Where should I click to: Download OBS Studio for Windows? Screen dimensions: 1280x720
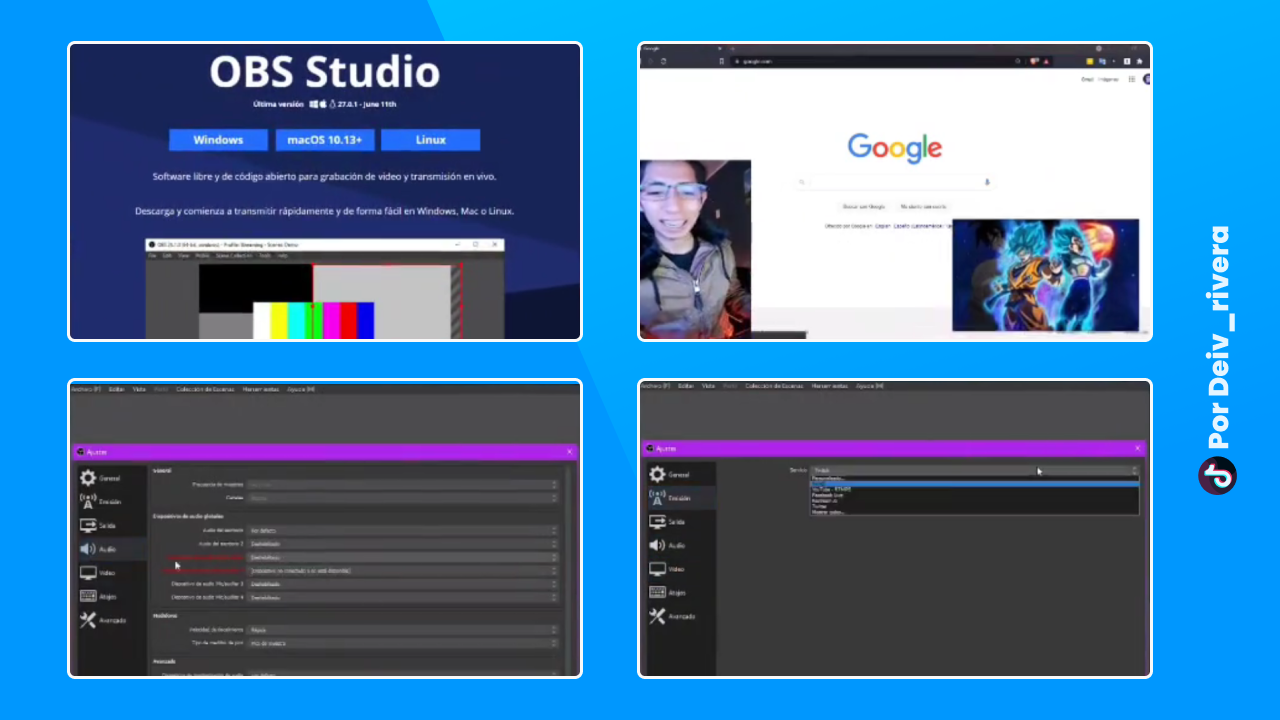tap(218, 140)
